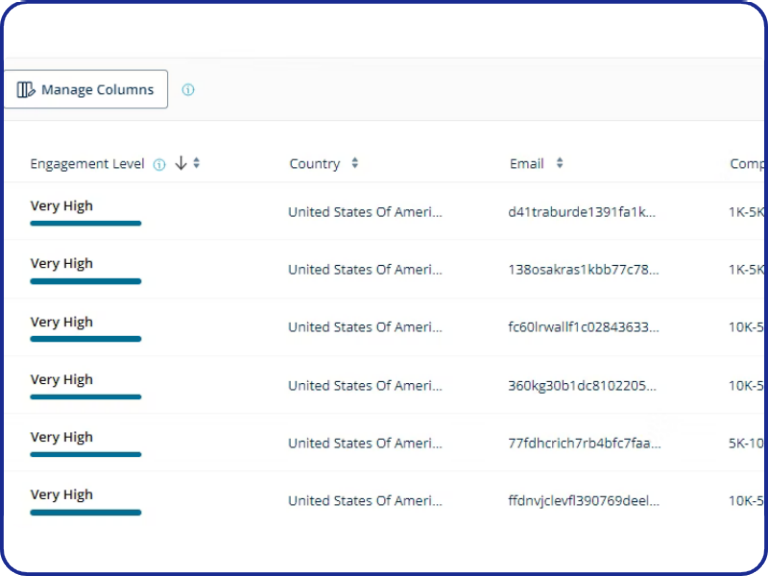Sort by Country using sort arrows

point(355,163)
